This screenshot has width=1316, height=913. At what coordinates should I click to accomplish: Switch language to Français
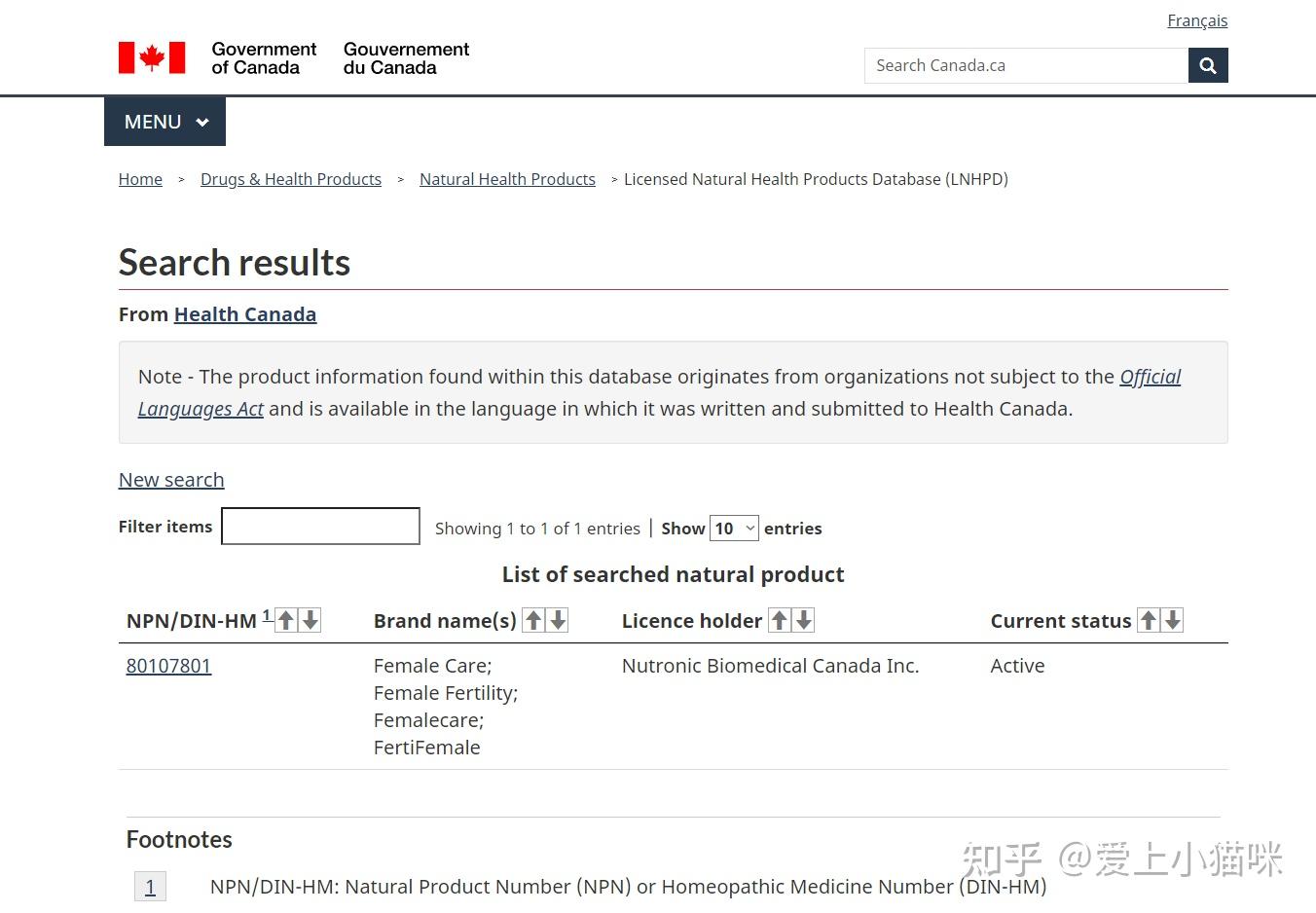point(1197,20)
